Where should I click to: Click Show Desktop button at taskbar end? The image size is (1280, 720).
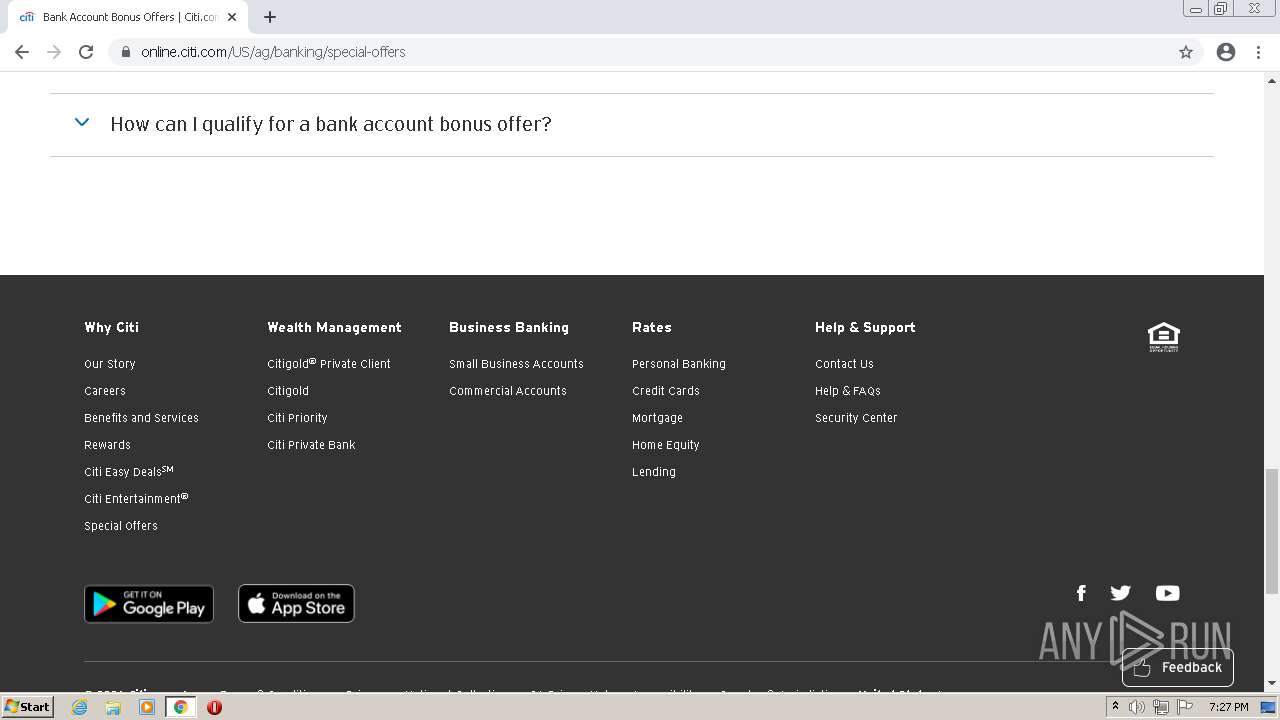click(1268, 707)
